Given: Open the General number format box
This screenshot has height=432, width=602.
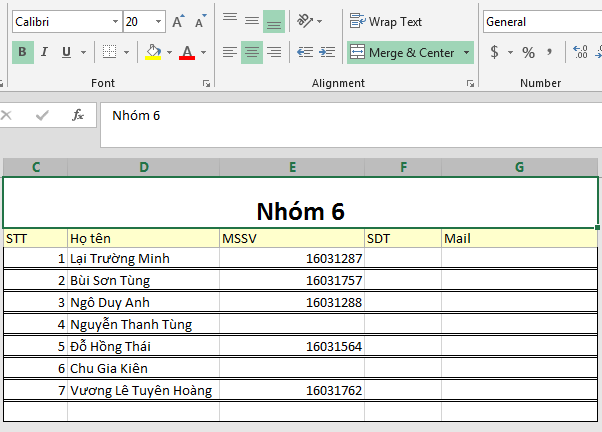Looking at the screenshot, I should coord(542,22).
